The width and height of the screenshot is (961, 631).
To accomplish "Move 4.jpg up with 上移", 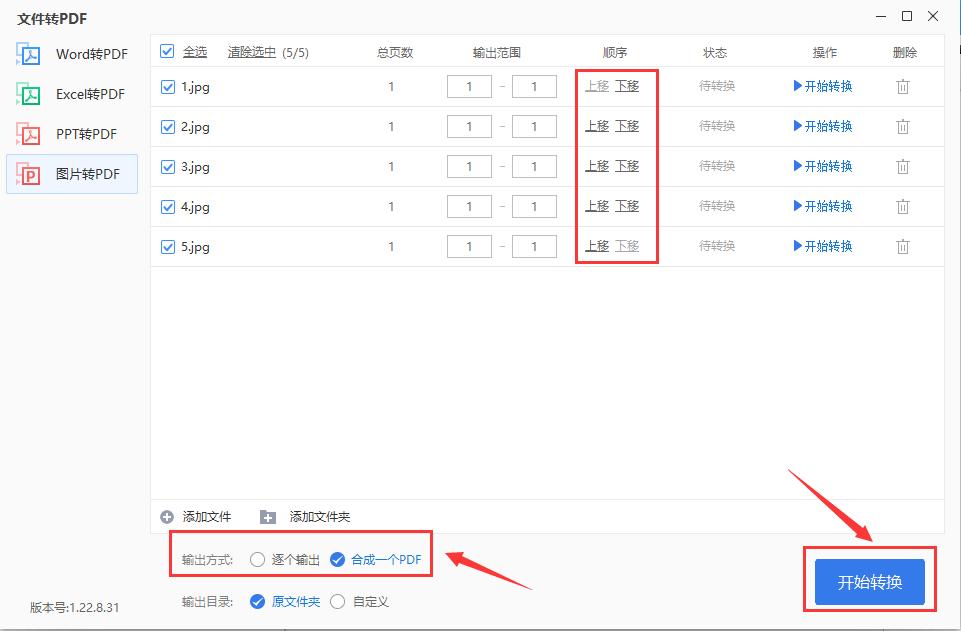I will (596, 206).
